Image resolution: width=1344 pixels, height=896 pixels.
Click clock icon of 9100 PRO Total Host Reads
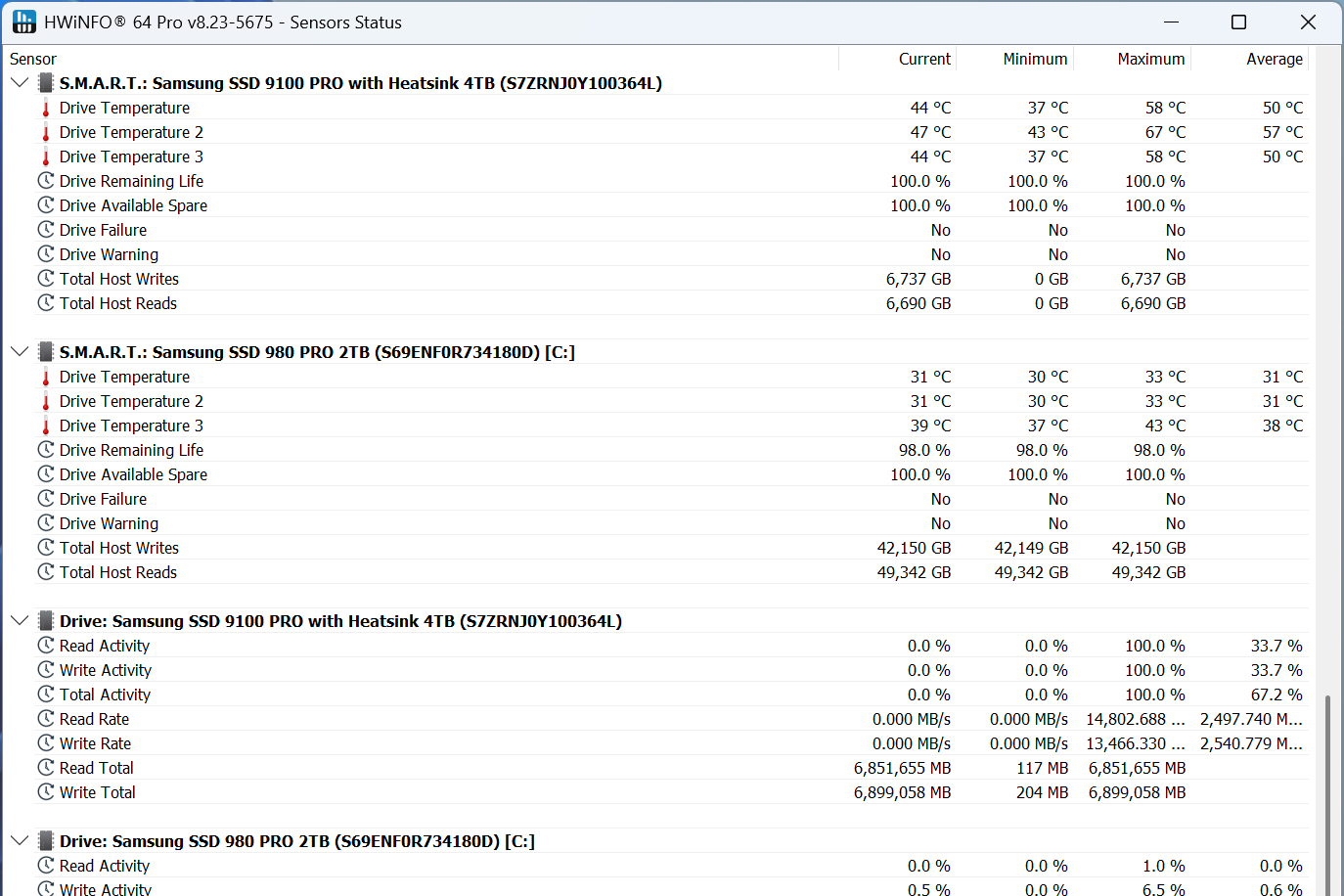[45, 303]
